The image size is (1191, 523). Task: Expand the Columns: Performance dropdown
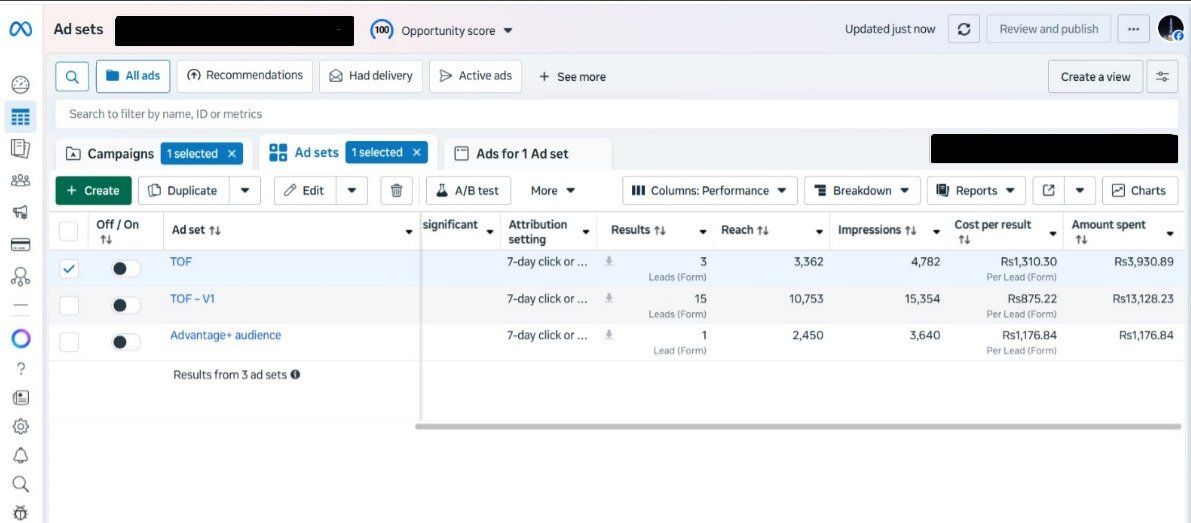[x=710, y=190]
